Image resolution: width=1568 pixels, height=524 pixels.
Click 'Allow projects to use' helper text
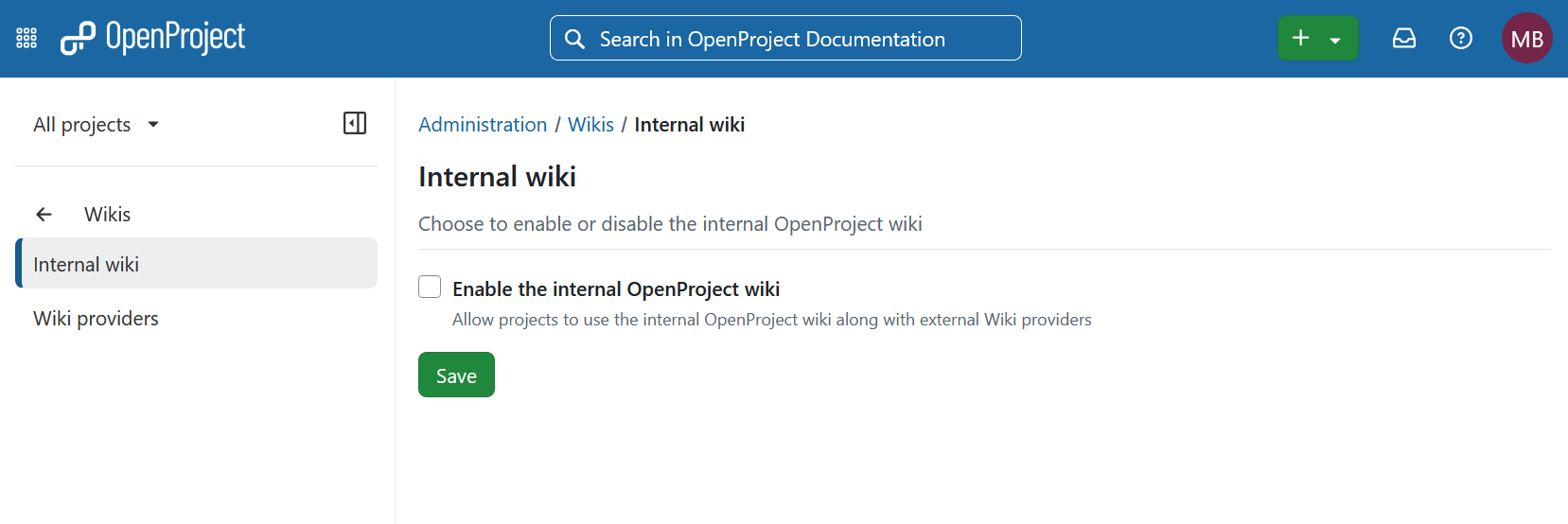click(772, 320)
